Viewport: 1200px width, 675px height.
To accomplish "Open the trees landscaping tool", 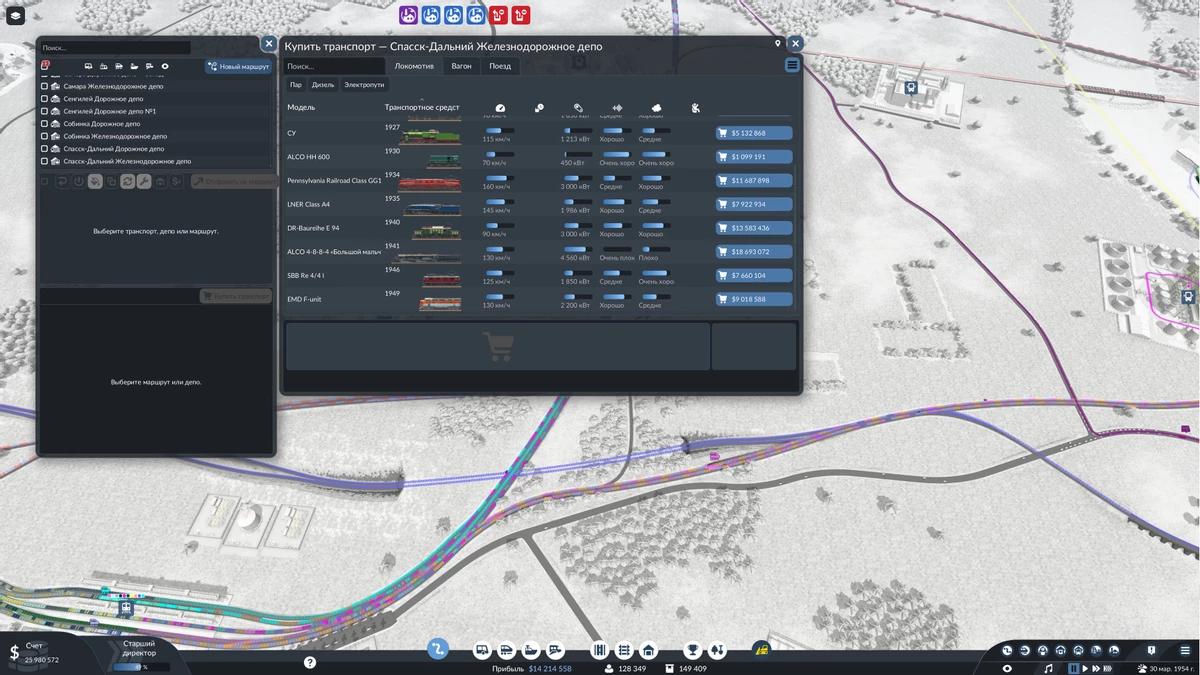I will (x=717, y=650).
